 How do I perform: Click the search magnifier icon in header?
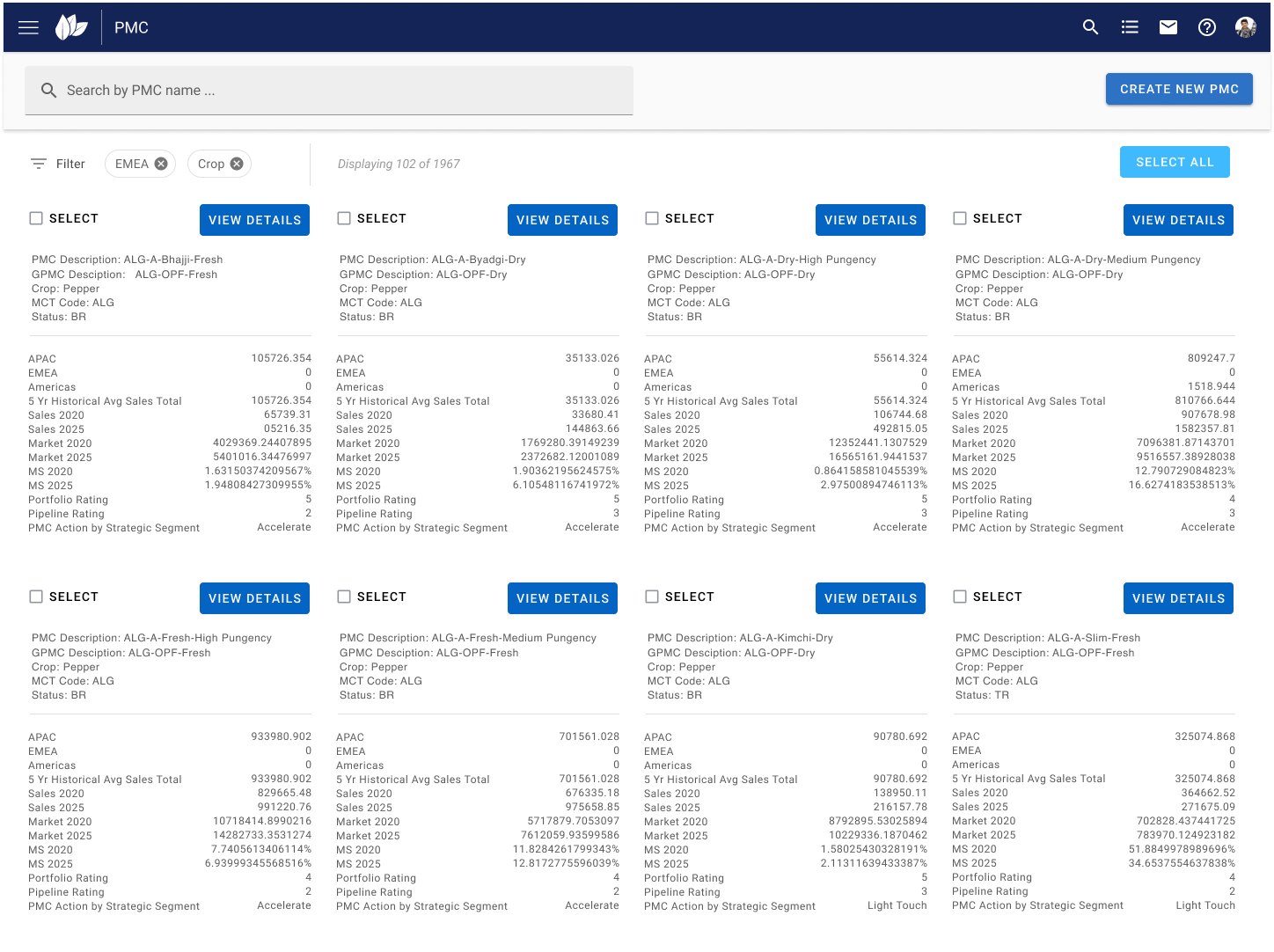click(x=1090, y=27)
